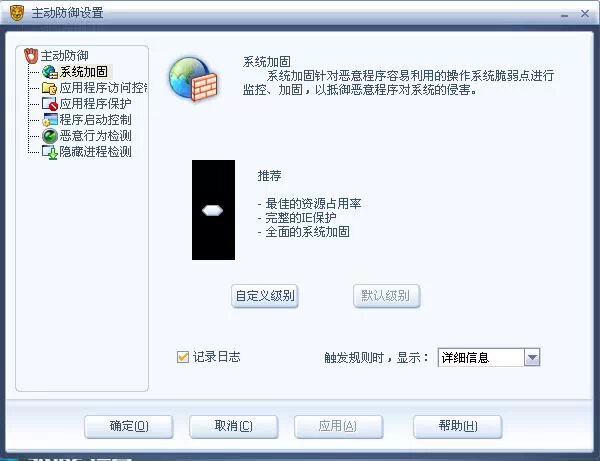The image size is (600, 461).
Task: Open the 详细信息 dropdown arrow
Action: coord(532,358)
